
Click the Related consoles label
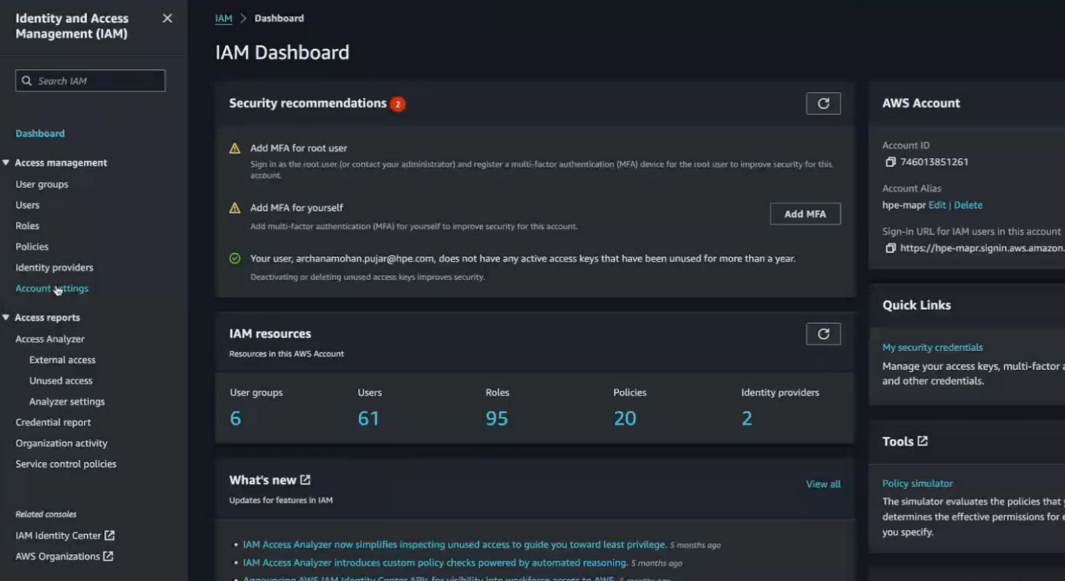(46, 514)
